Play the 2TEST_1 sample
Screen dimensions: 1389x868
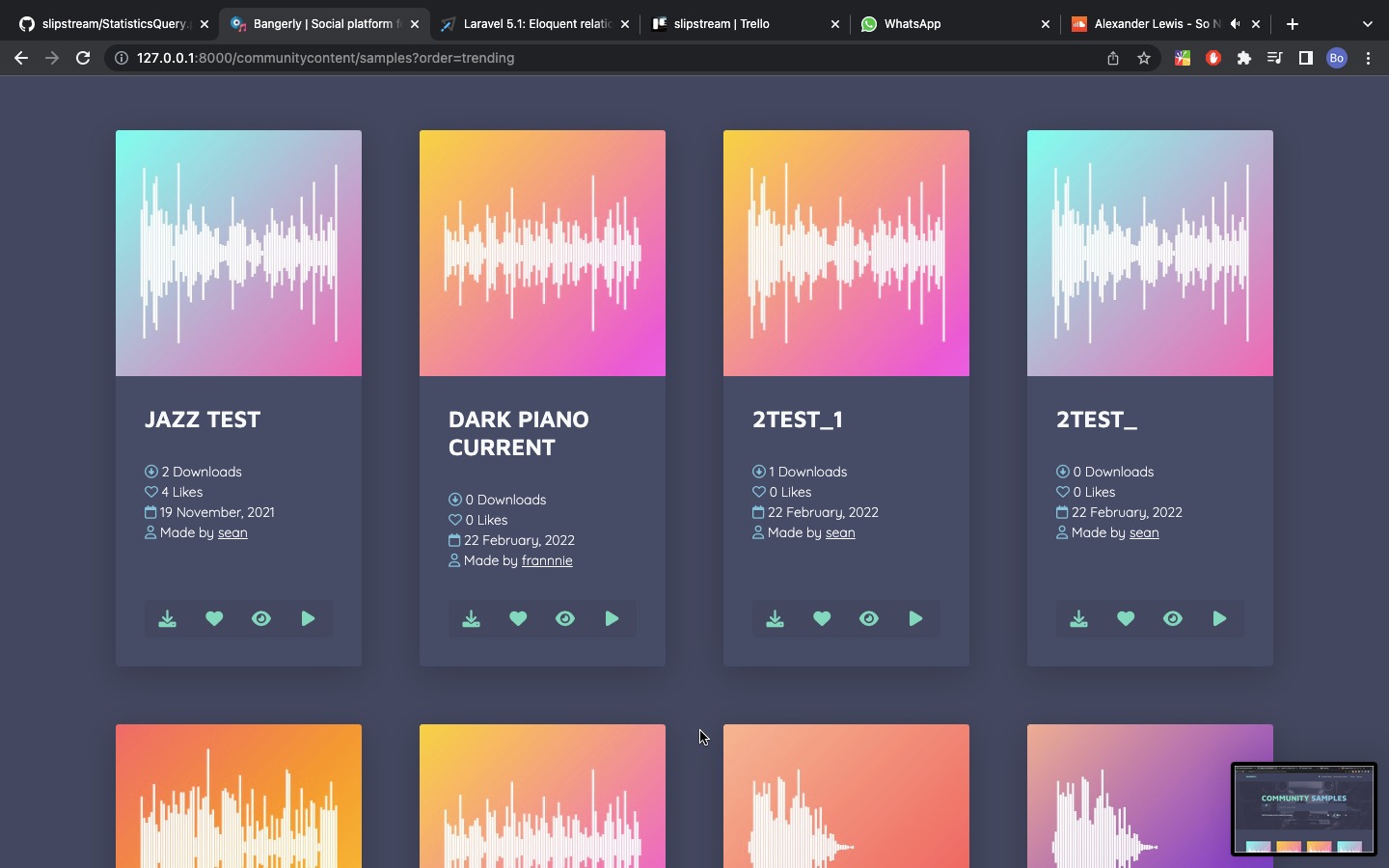(916, 619)
